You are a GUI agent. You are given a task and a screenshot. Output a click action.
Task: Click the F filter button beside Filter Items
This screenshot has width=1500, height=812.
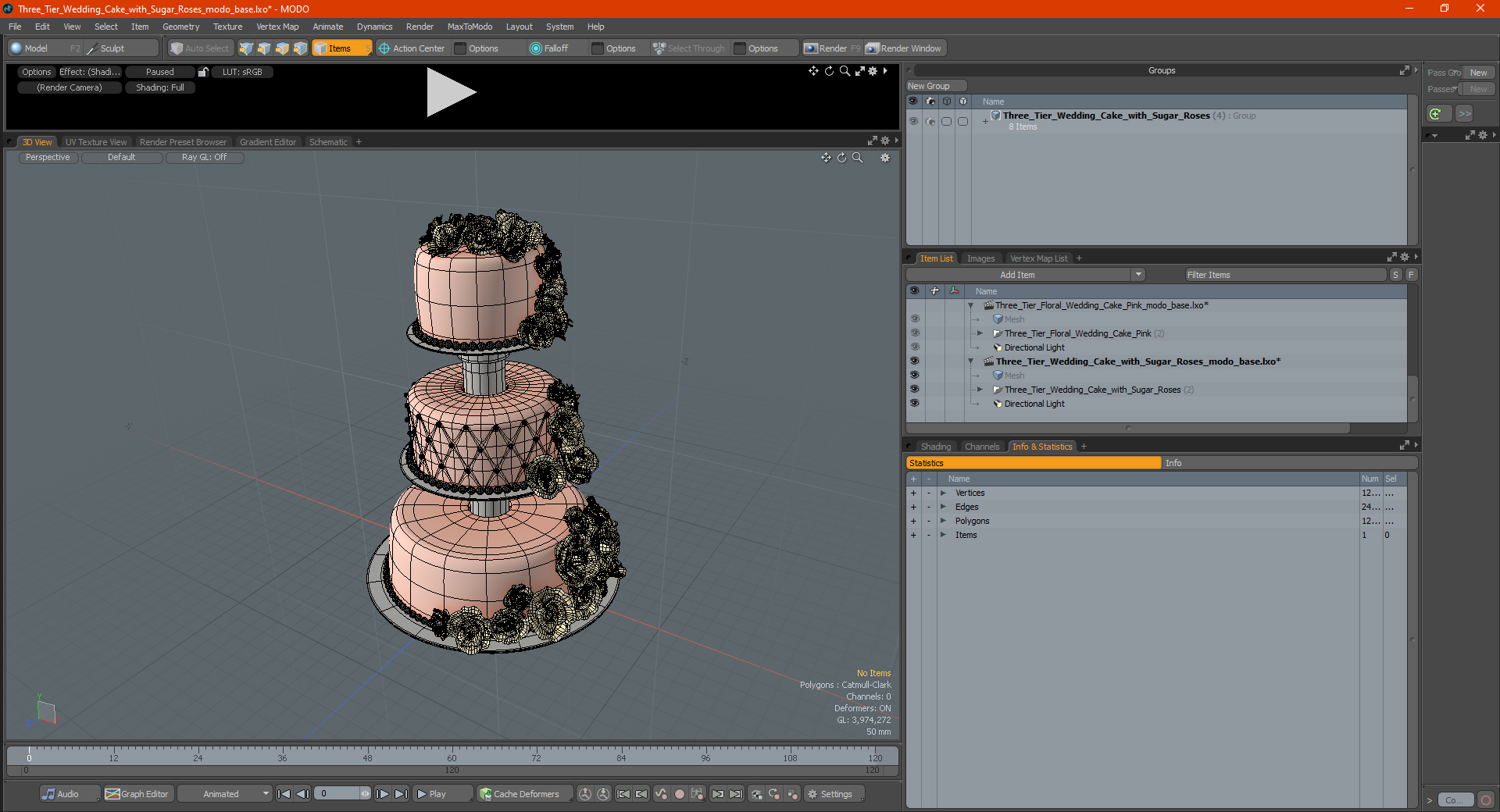1411,275
